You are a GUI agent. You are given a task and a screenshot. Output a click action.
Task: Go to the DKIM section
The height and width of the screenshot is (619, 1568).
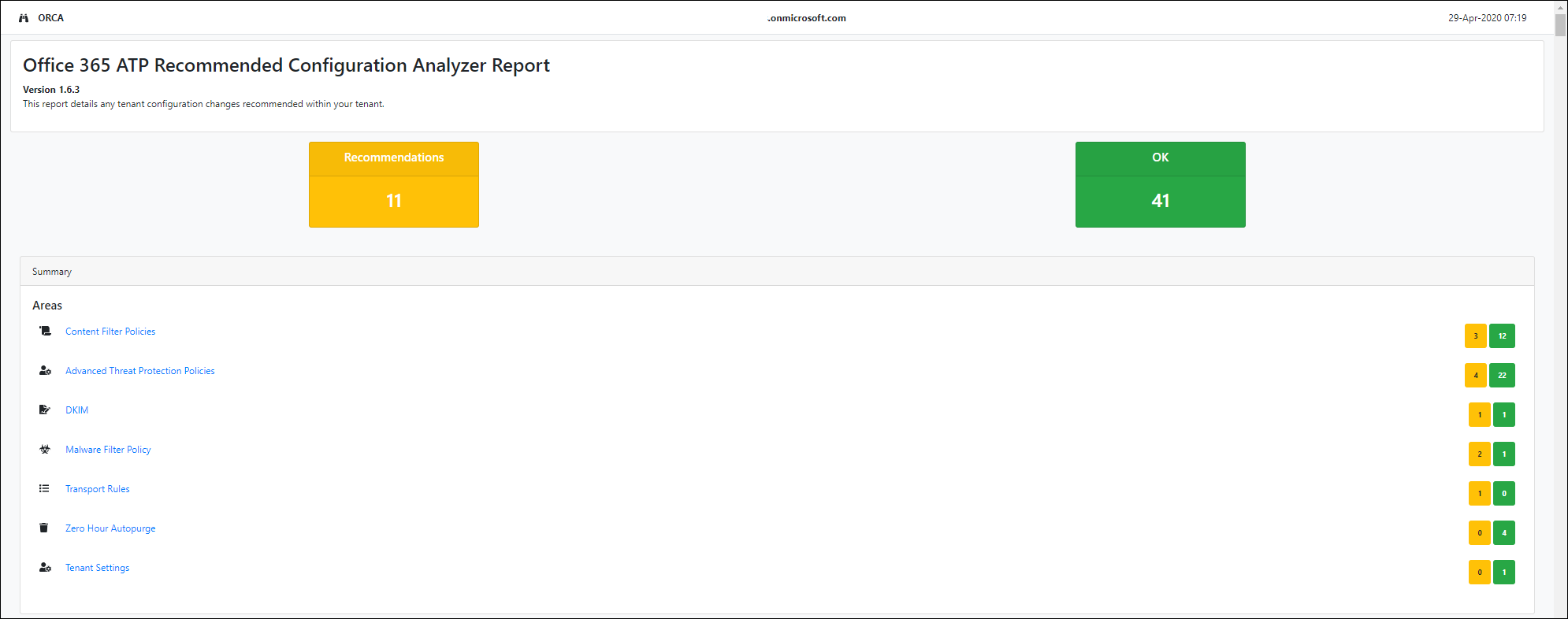(x=76, y=410)
